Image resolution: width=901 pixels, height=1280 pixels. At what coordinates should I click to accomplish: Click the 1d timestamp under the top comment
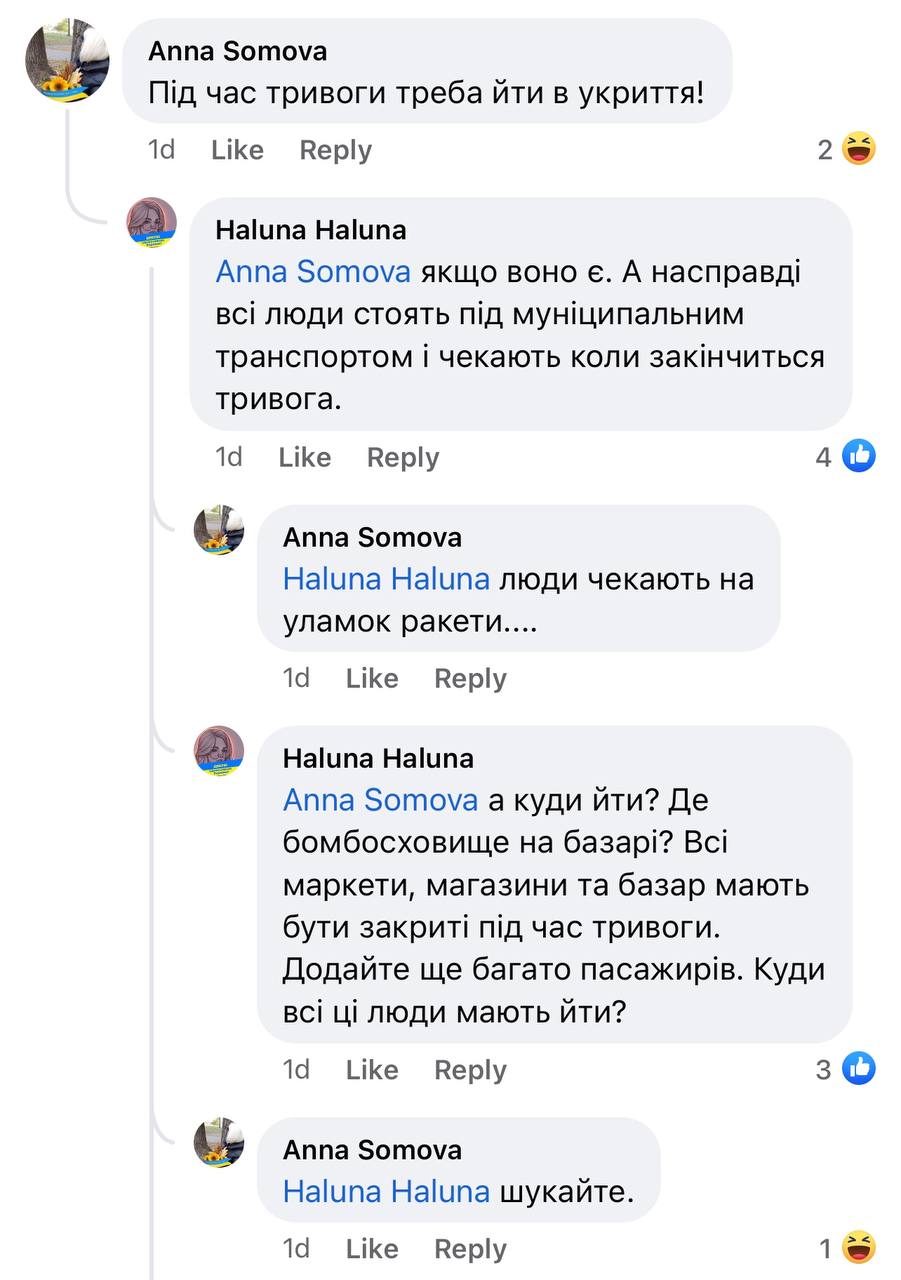click(x=161, y=150)
